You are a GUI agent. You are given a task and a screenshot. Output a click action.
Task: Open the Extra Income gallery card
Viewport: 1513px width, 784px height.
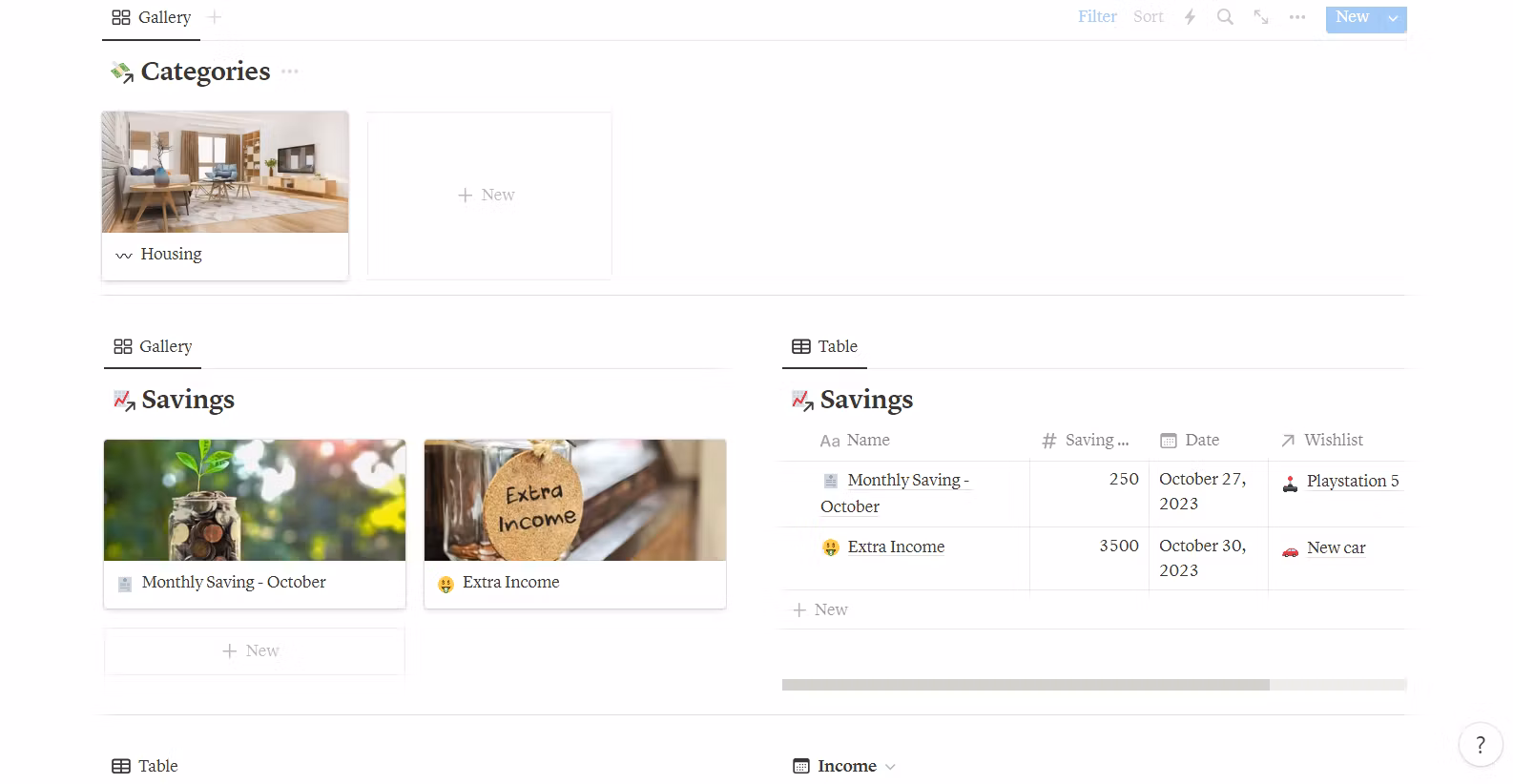tap(575, 524)
